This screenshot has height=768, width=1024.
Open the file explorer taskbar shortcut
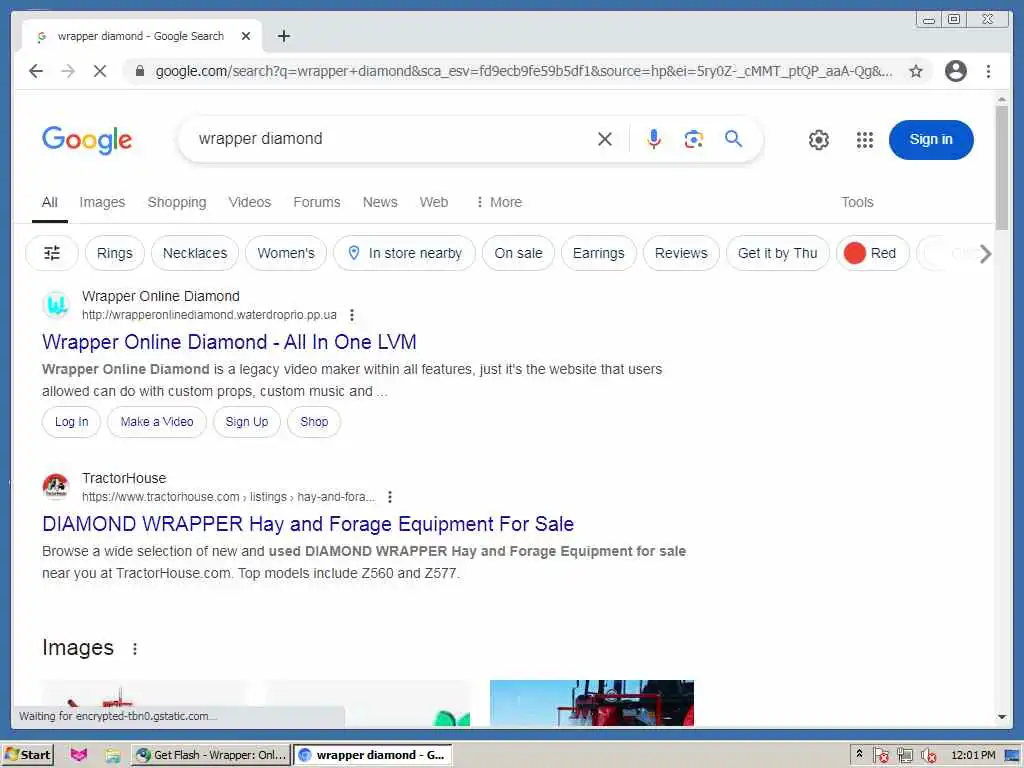(112, 756)
